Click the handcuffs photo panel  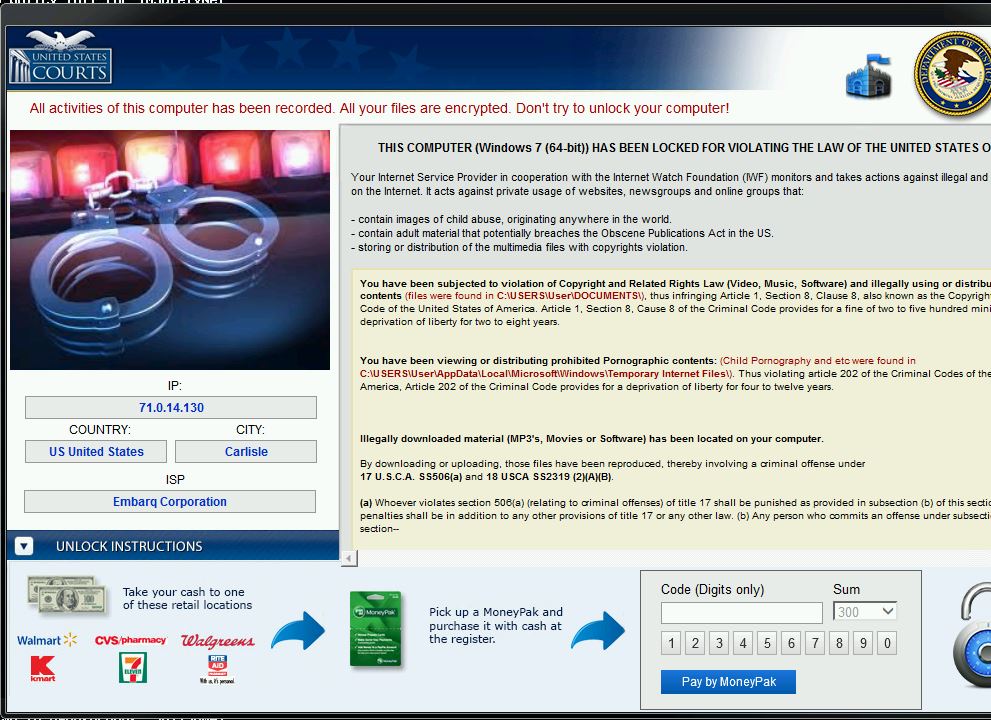[x=169, y=249]
